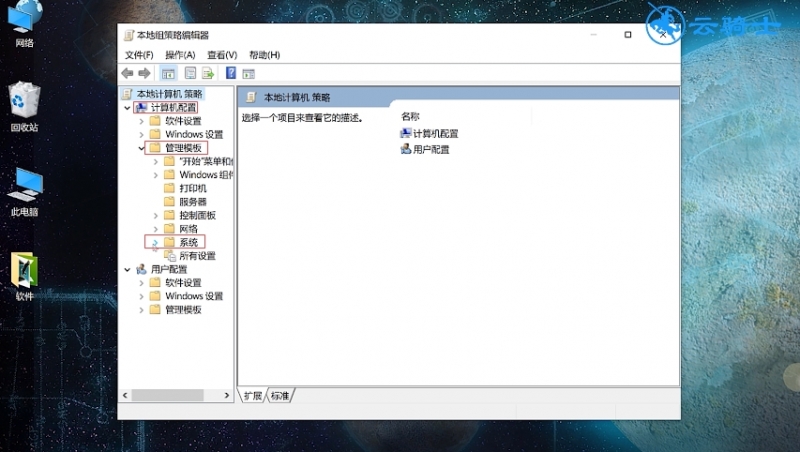Image resolution: width=800 pixels, height=452 pixels.
Task: Open the 帮助(H) menu
Action: pyautogui.click(x=264, y=55)
